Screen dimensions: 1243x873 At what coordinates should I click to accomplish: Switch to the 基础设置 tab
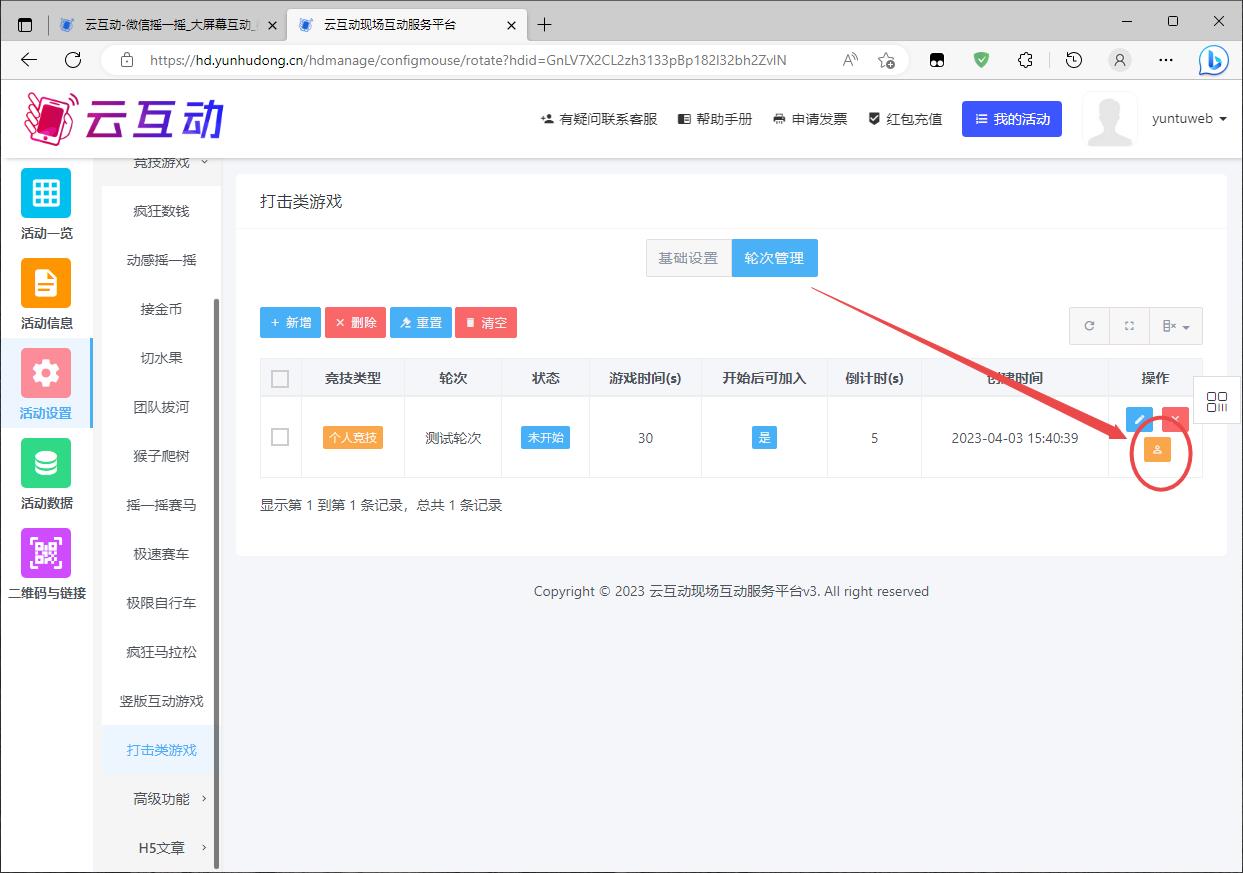pos(688,258)
